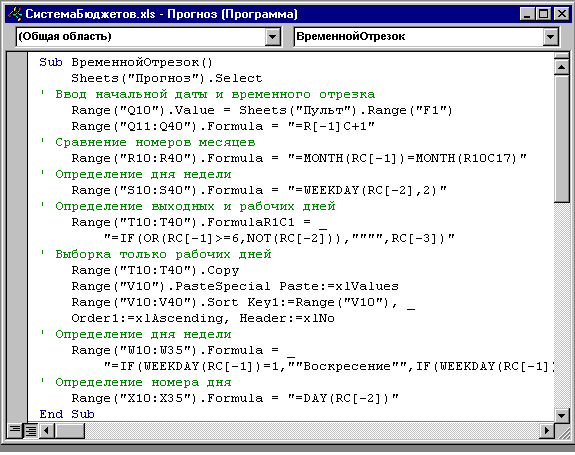Image resolution: width=575 pixels, height=455 pixels.
Task: Maximize the code window
Action: pyautogui.click(x=543, y=14)
